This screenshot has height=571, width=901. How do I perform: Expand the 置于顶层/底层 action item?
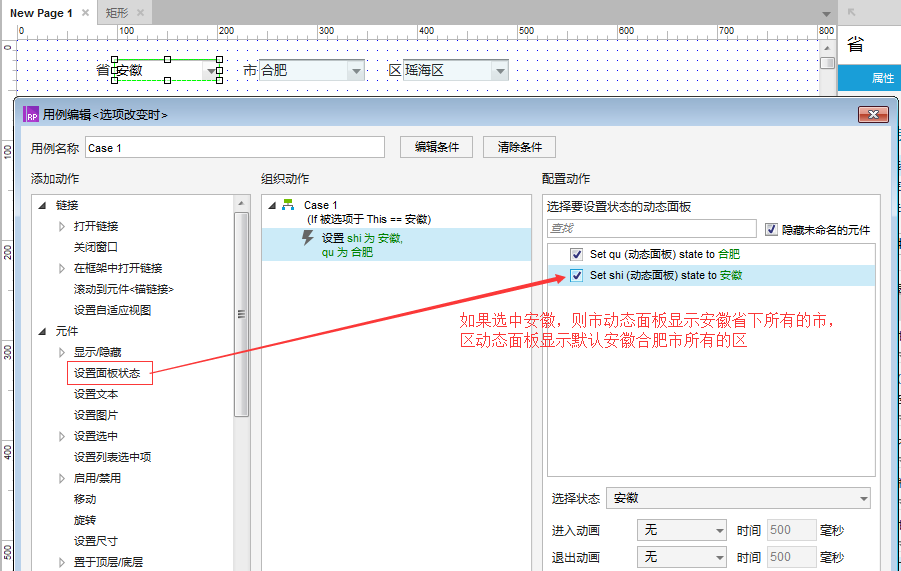[62, 562]
